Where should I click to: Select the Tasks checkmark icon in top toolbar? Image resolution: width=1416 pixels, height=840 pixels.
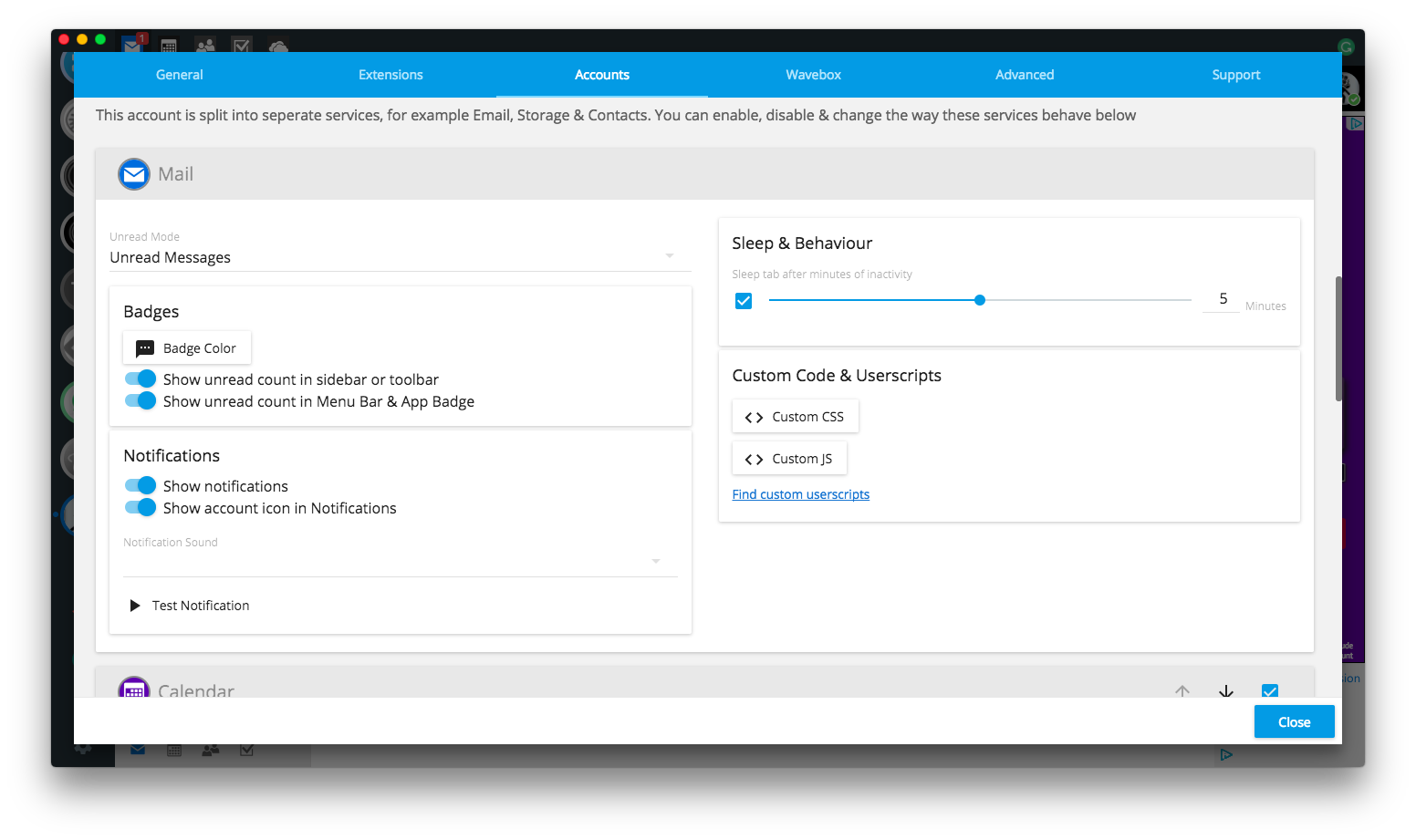[x=242, y=45]
